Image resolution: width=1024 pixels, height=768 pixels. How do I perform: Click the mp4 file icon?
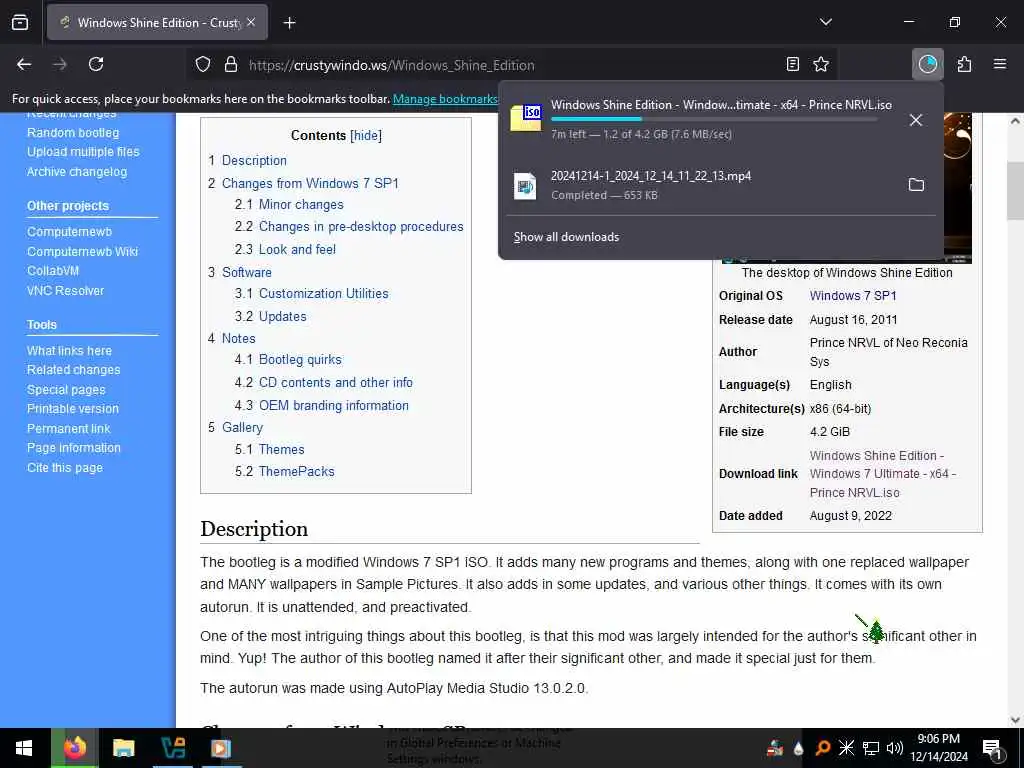(525, 186)
